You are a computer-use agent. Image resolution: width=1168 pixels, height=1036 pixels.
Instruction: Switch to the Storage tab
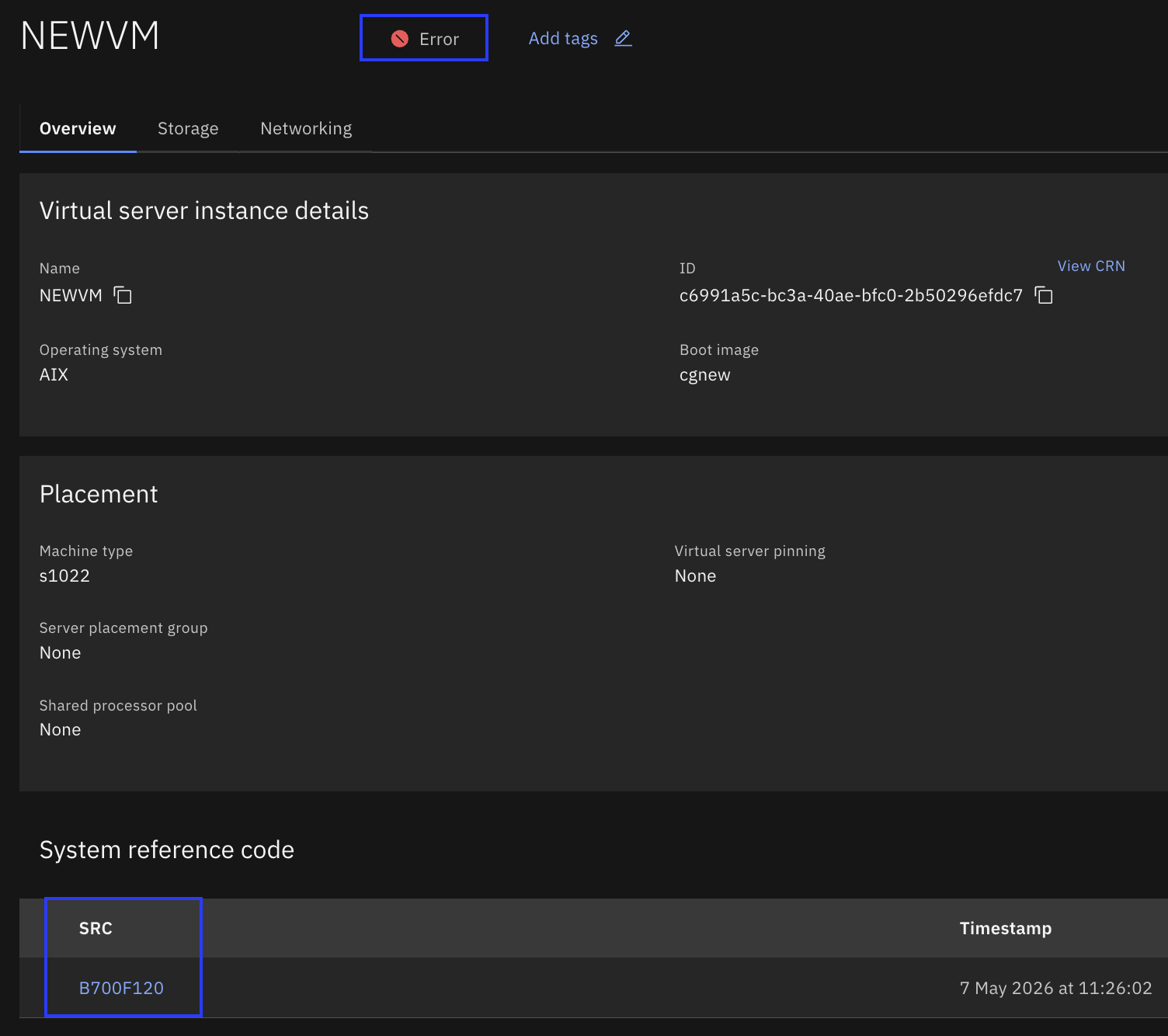(188, 129)
